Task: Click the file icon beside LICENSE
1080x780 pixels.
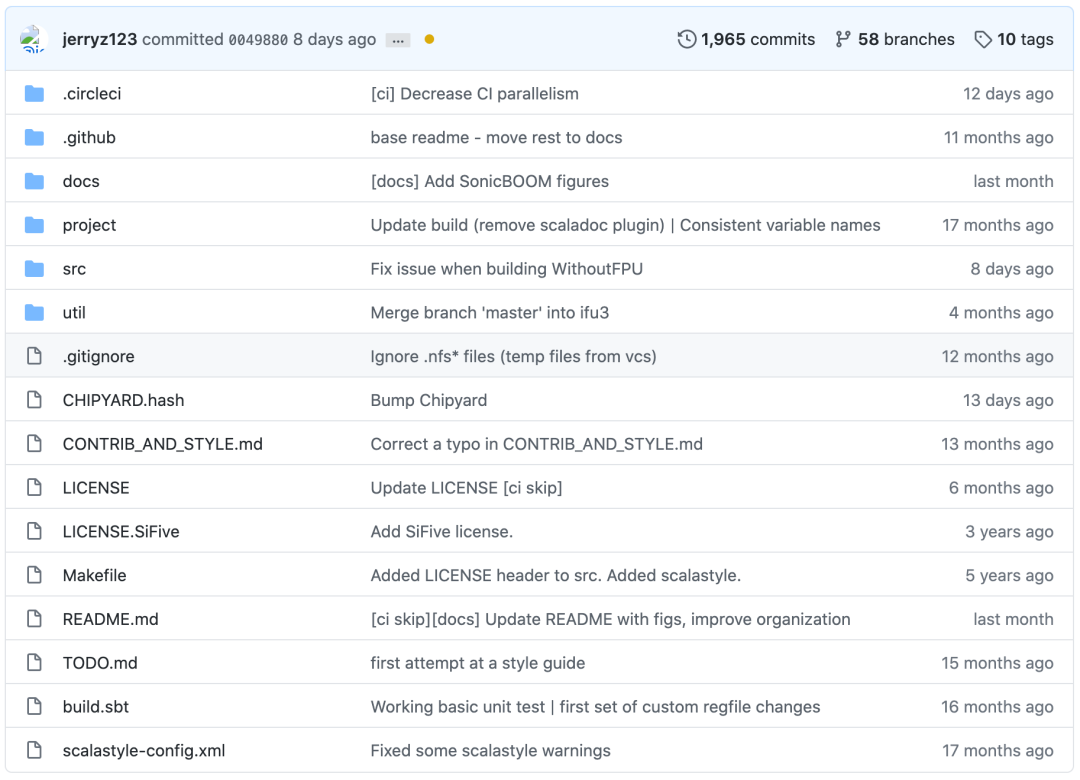Action: pos(34,488)
